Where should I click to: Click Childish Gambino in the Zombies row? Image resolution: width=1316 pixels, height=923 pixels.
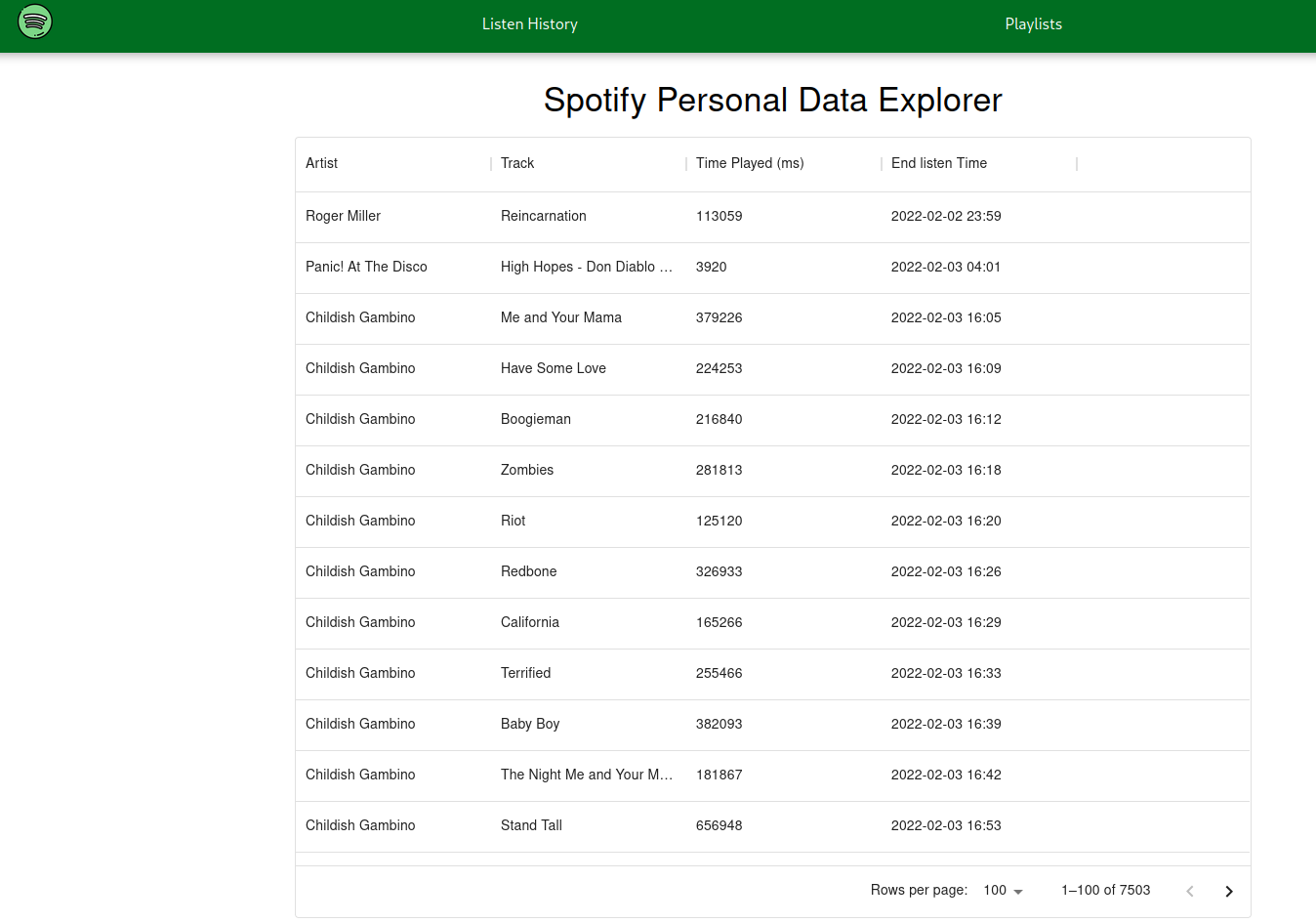(360, 470)
